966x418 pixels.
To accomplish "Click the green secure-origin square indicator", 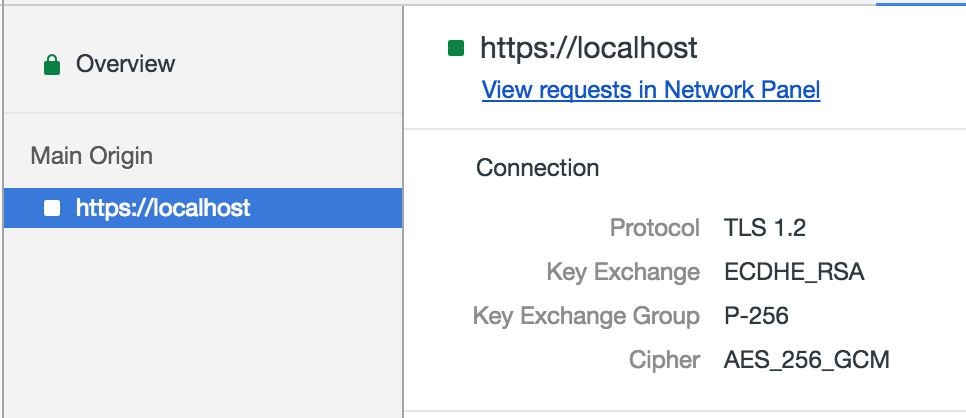I will coord(456,48).
